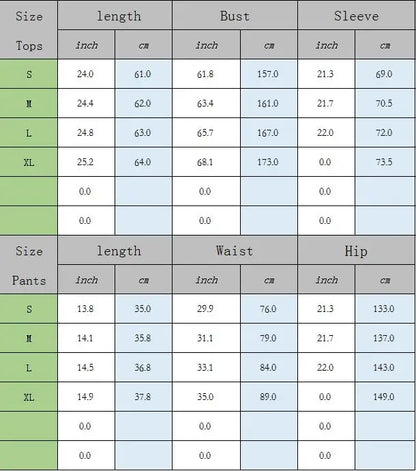This screenshot has height=471, width=416.
Task: Select the Tops length 64.0 cm cell
Action: tap(144, 162)
